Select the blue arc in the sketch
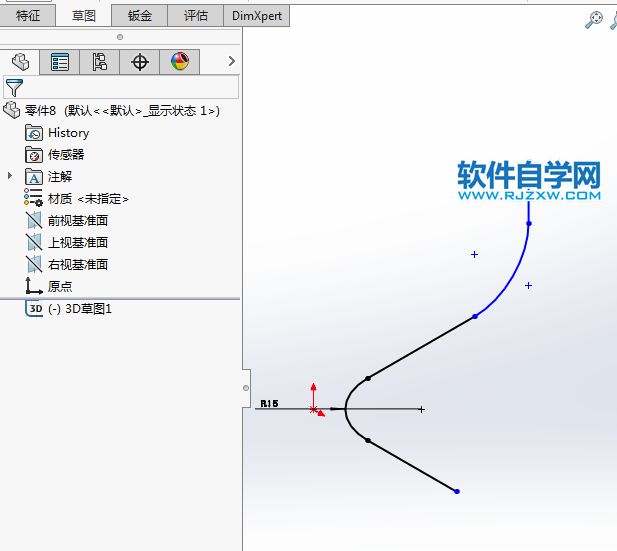This screenshot has width=617, height=551. coord(513,276)
